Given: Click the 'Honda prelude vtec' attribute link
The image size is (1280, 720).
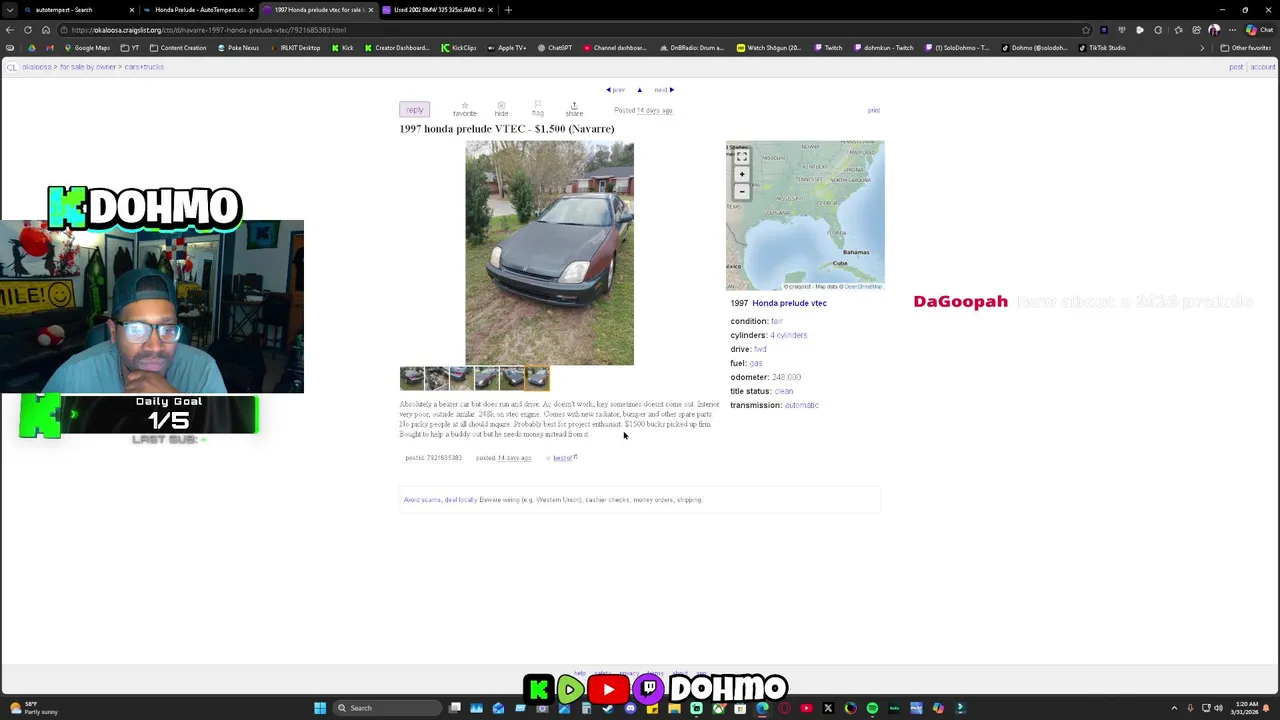Looking at the screenshot, I should (x=789, y=303).
